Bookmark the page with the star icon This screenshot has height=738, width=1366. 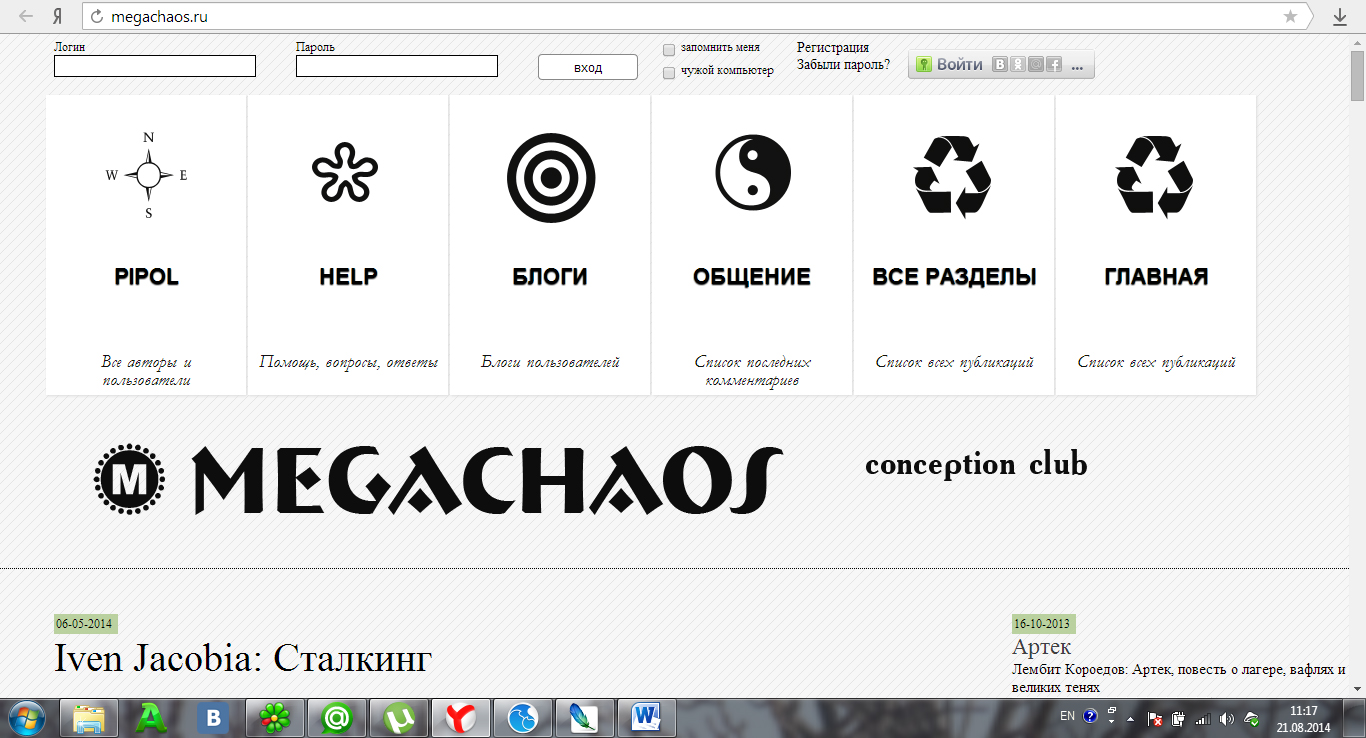pos(1291,16)
